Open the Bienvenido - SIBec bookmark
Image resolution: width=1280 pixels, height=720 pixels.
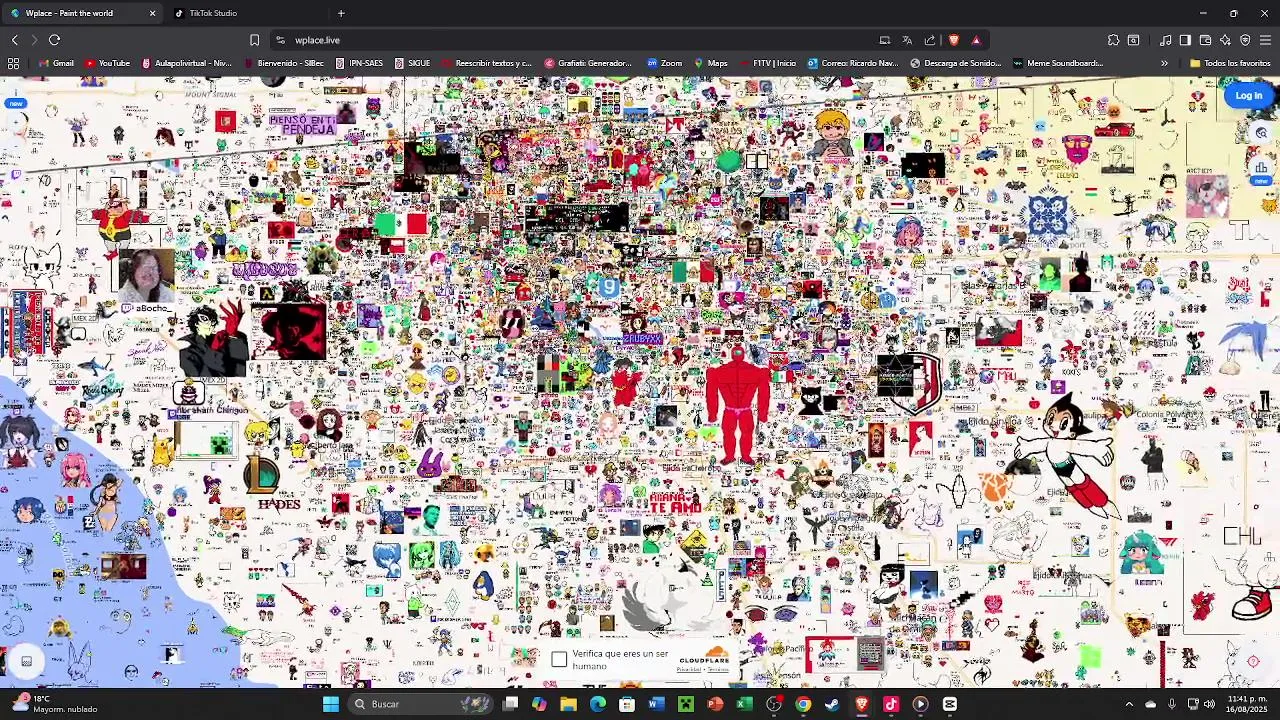(283, 63)
